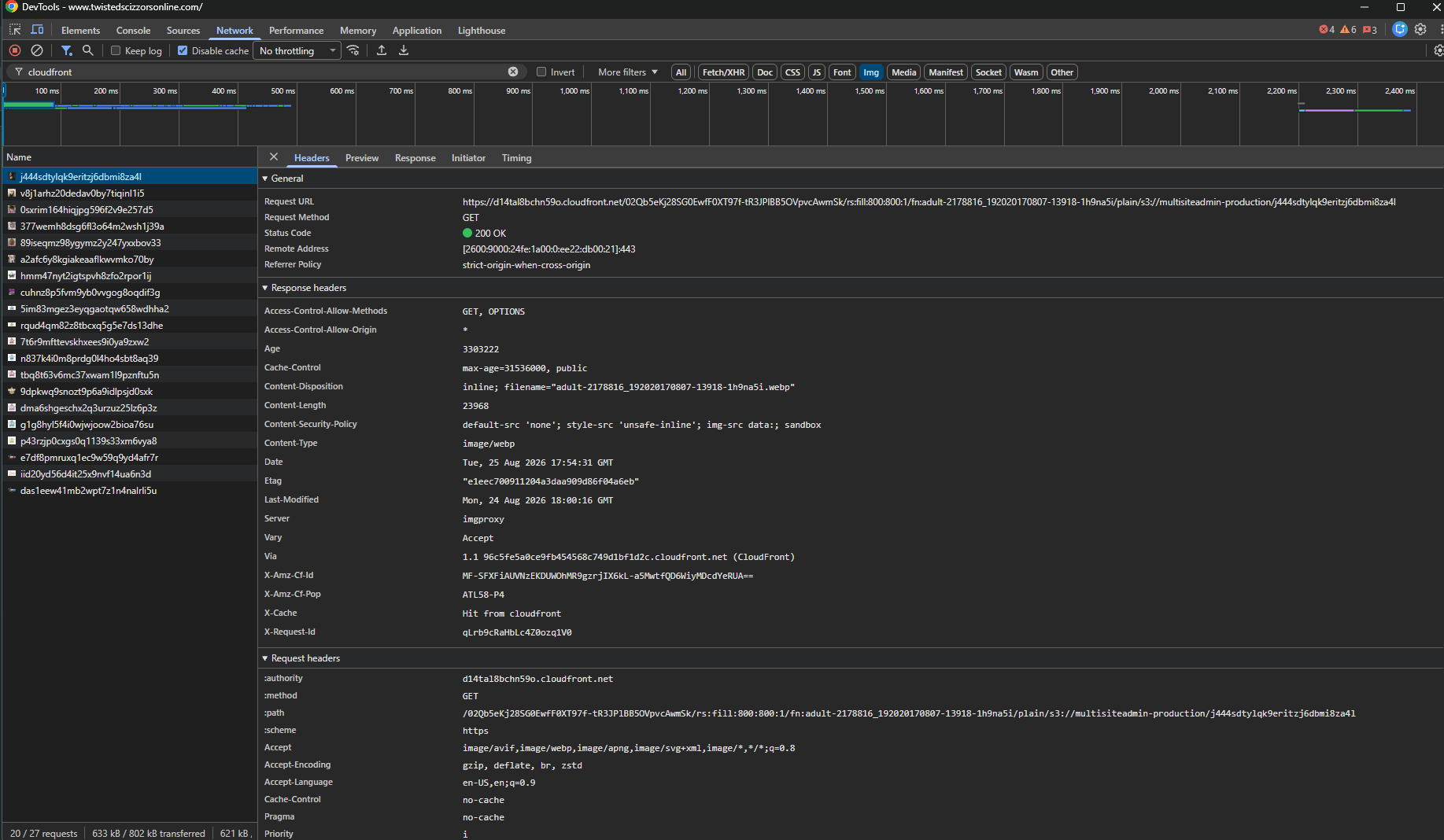Stop recording network log
Screen dimensions: 1444x840
[15, 50]
